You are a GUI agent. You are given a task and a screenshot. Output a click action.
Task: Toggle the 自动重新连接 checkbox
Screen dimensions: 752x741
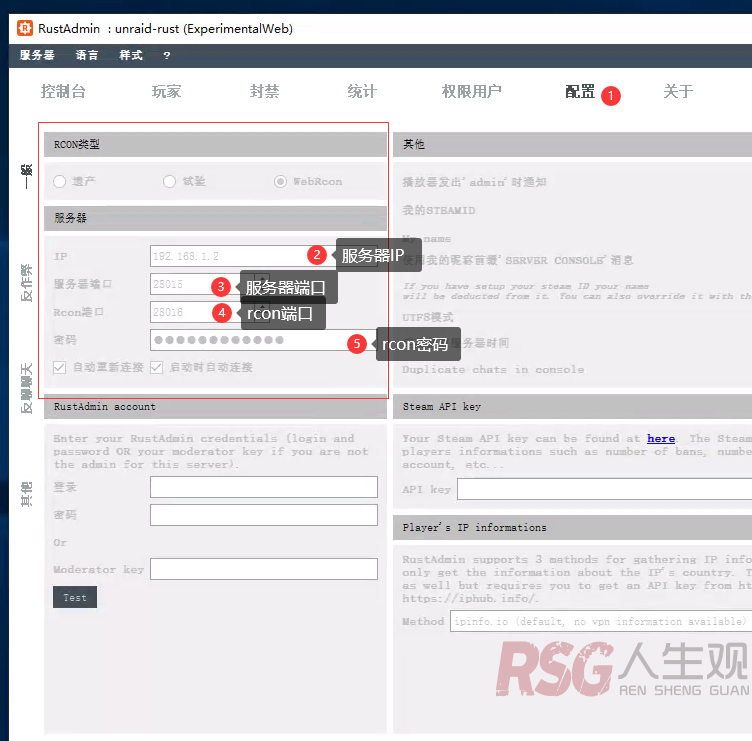[x=59, y=367]
